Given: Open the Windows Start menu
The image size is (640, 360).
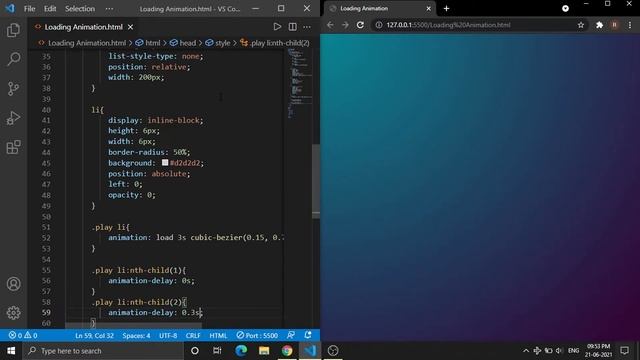Looking at the screenshot, I should [x=11, y=351].
